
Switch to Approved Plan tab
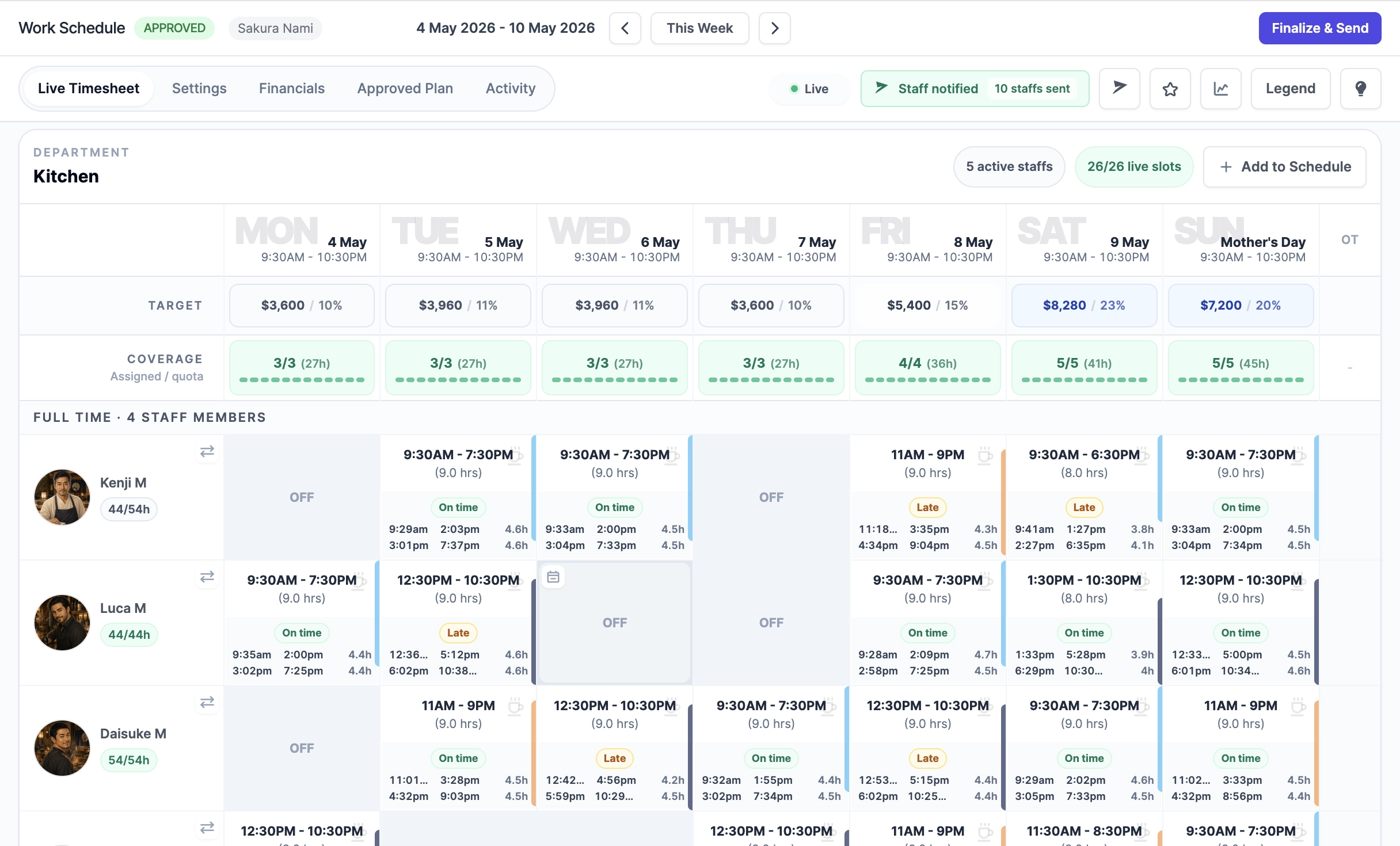405,89
